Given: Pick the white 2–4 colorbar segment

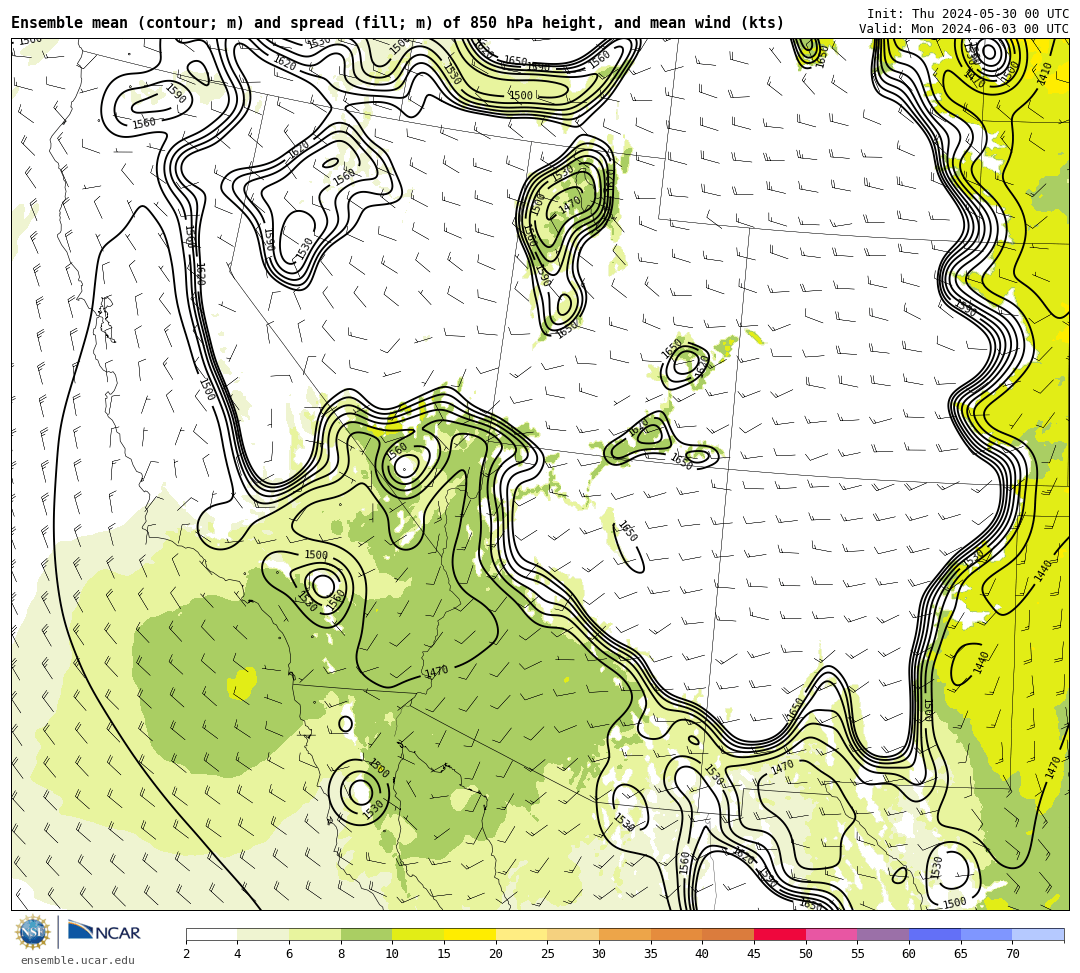Looking at the screenshot, I should (x=211, y=934).
